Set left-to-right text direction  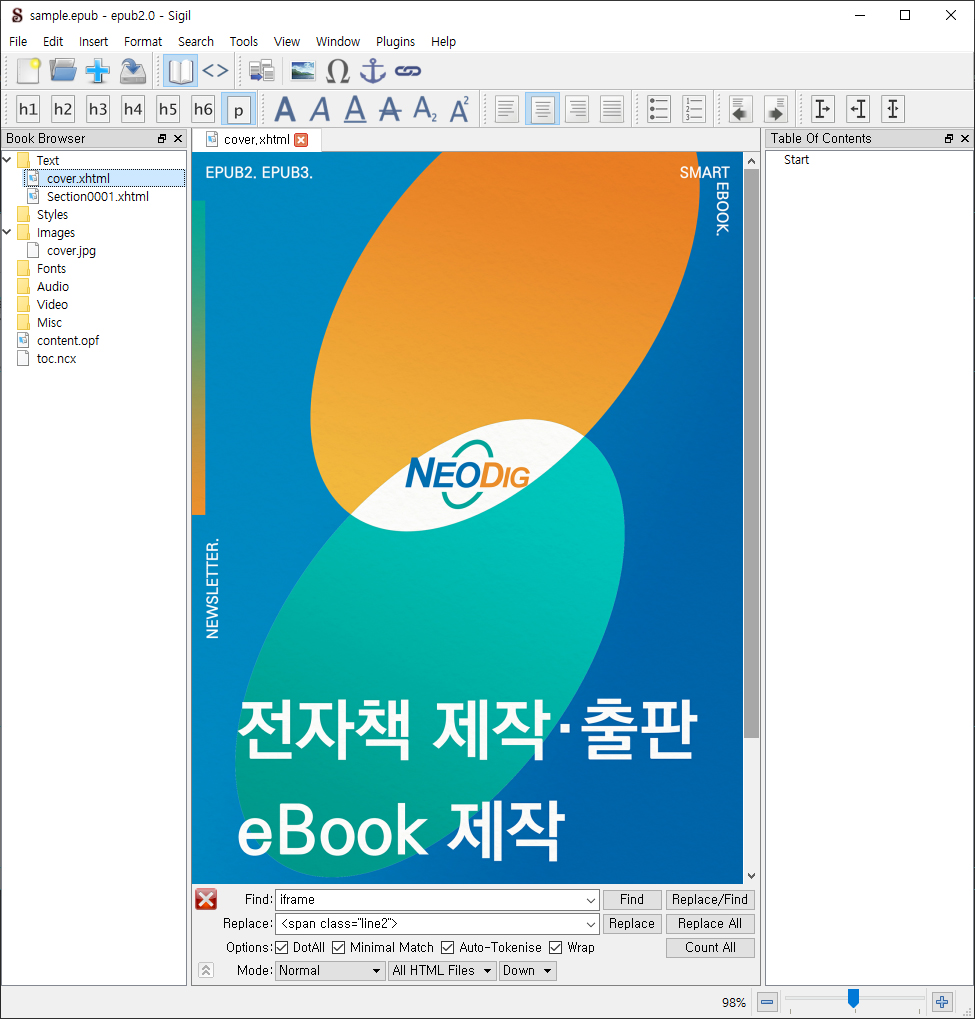(823, 109)
